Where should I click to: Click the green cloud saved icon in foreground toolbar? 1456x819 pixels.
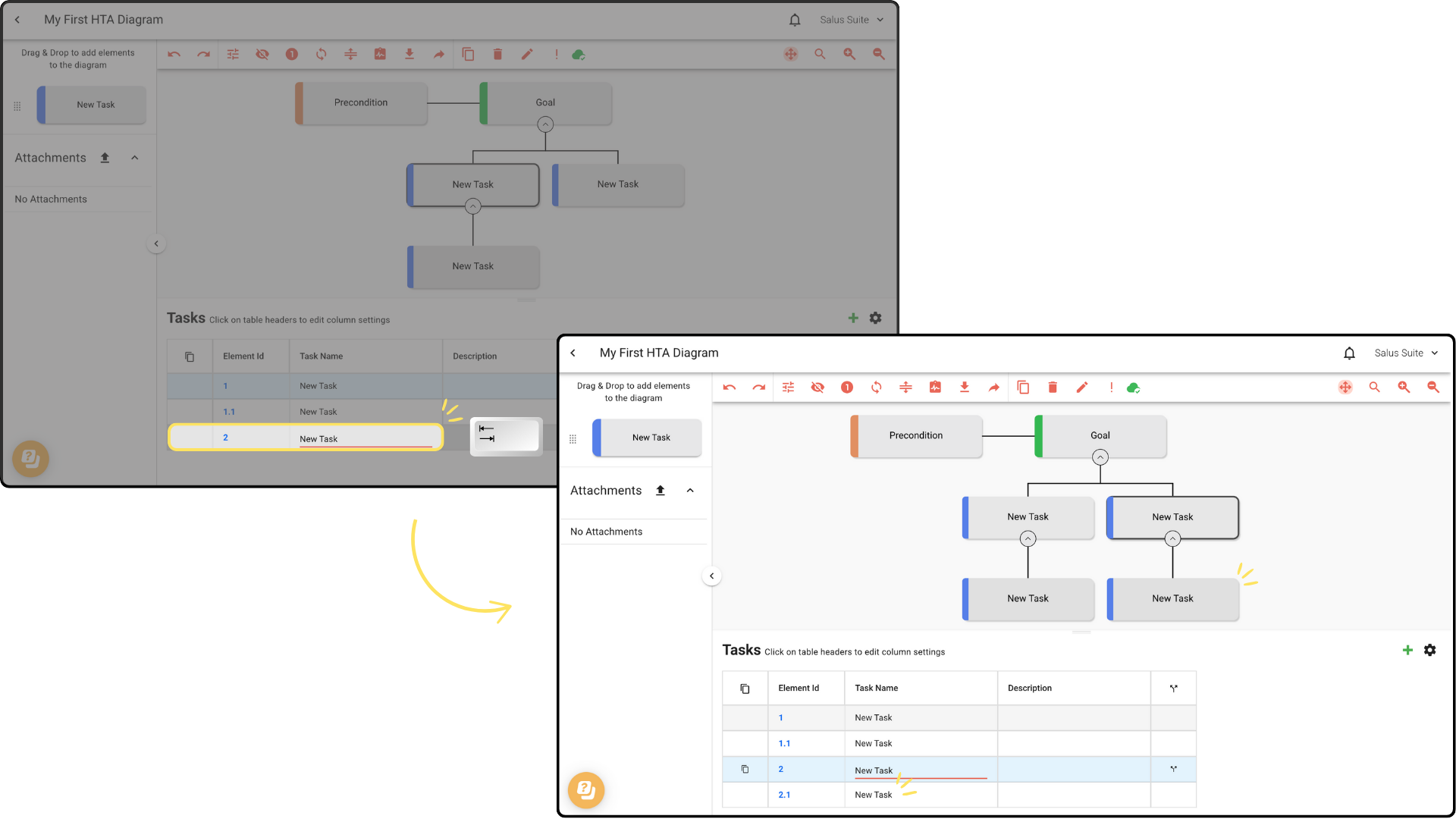pos(1133,388)
